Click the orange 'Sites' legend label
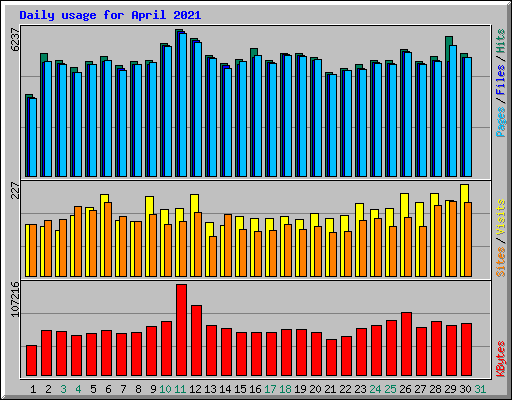 coord(501,262)
